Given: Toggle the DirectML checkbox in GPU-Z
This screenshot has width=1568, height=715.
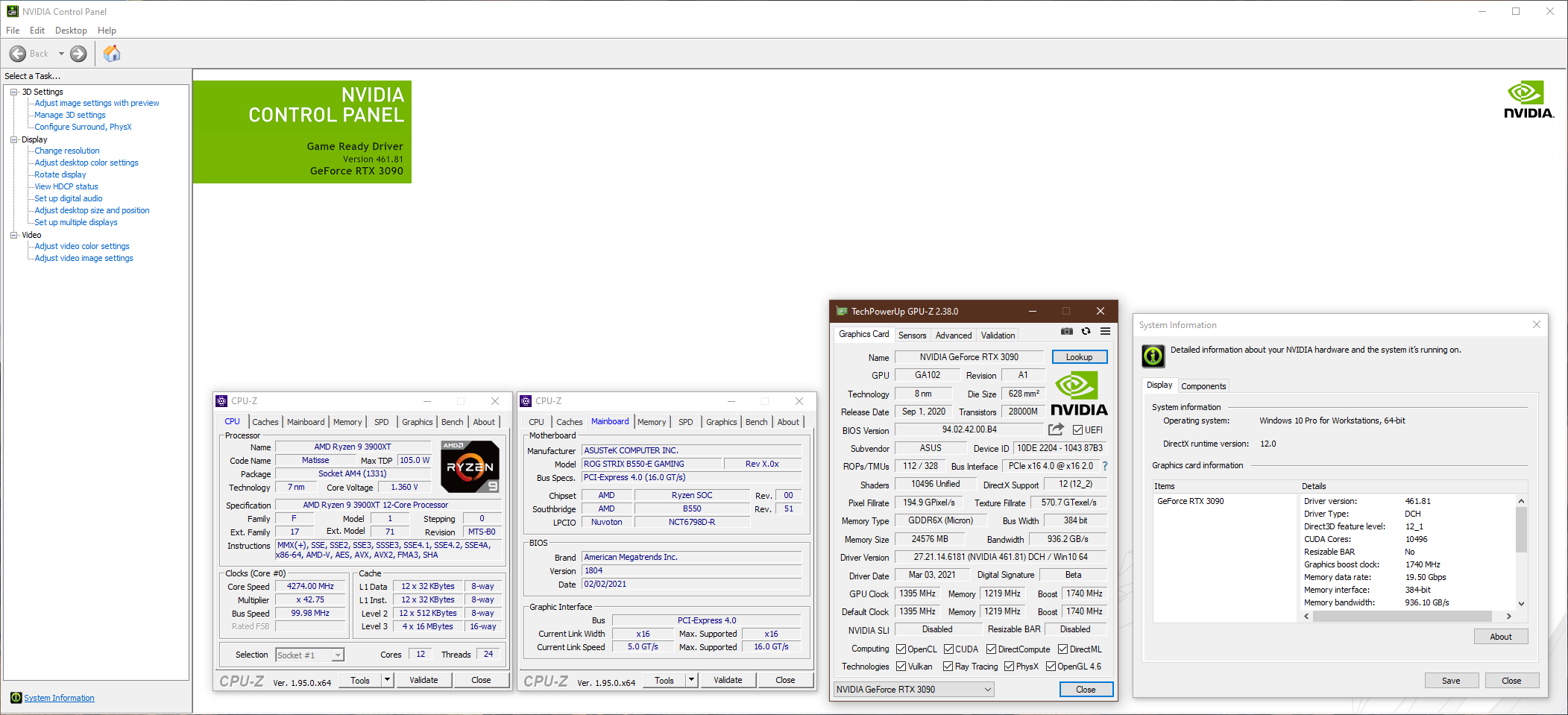Looking at the screenshot, I should tap(1063, 649).
